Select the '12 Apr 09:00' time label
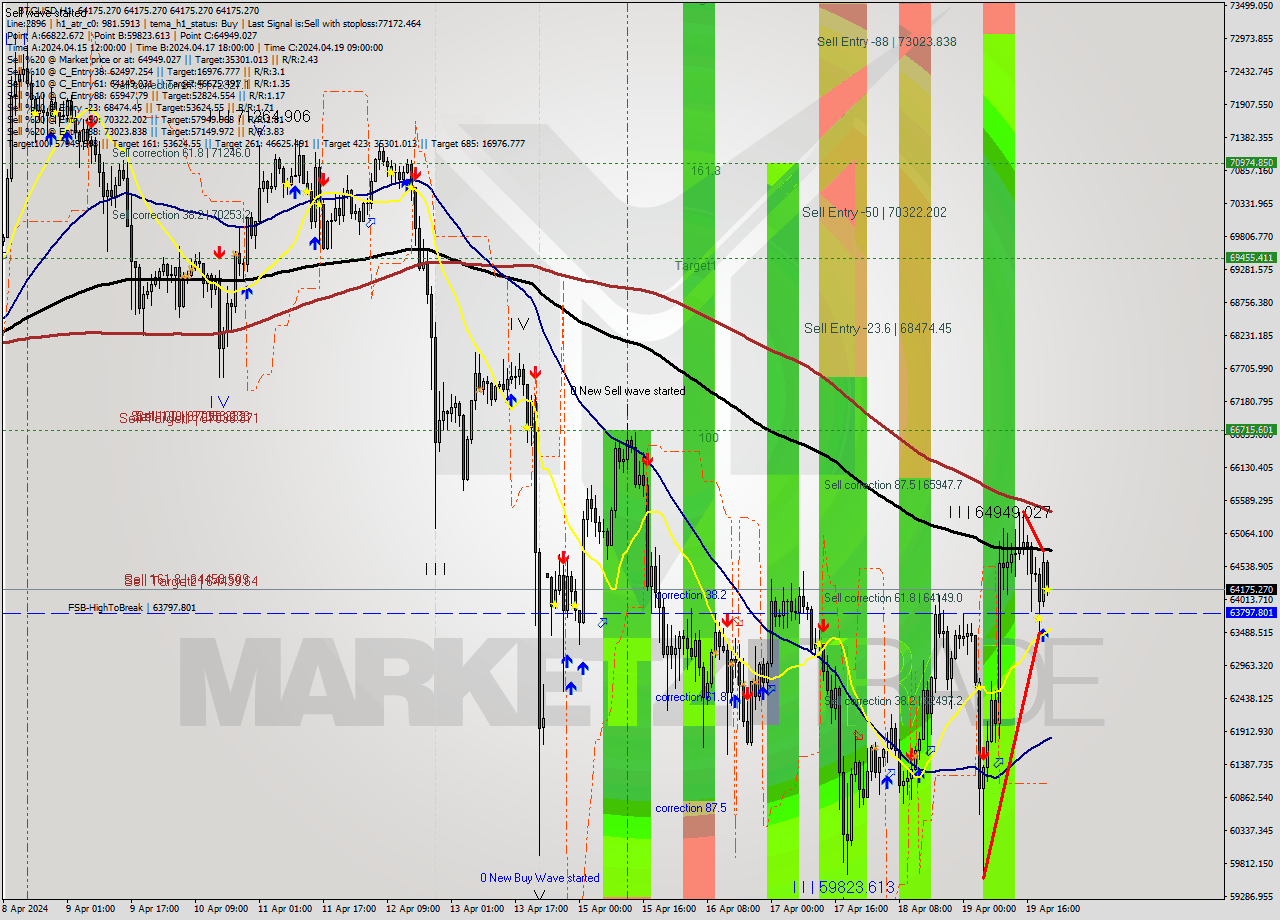The image size is (1280, 920). pyautogui.click(x=413, y=909)
